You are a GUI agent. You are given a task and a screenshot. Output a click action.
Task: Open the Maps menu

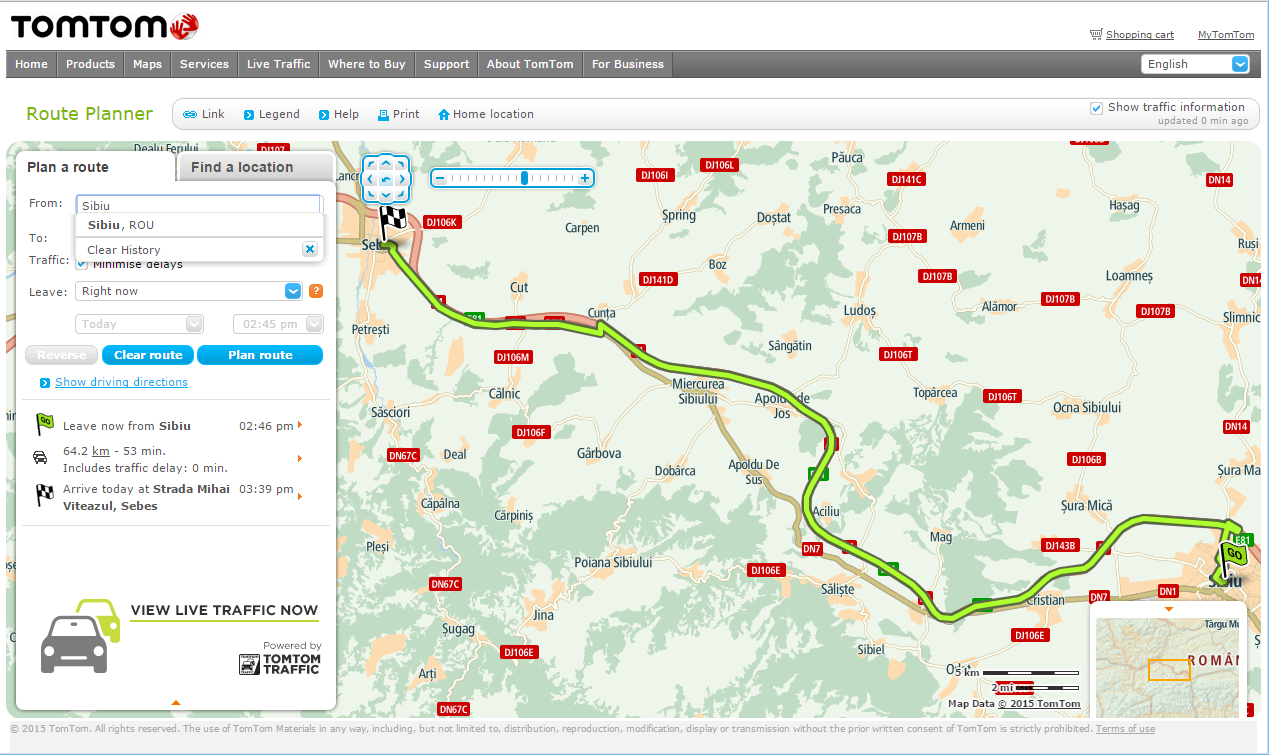coord(147,64)
